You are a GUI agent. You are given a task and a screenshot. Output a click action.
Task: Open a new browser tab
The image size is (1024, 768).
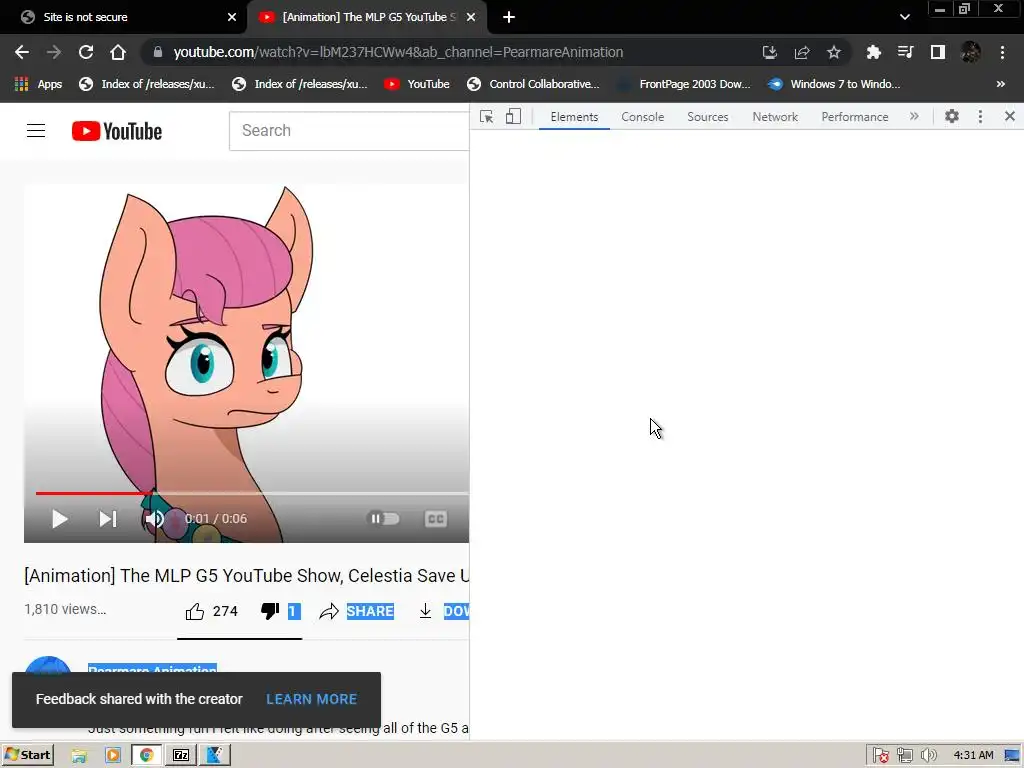coord(509,17)
